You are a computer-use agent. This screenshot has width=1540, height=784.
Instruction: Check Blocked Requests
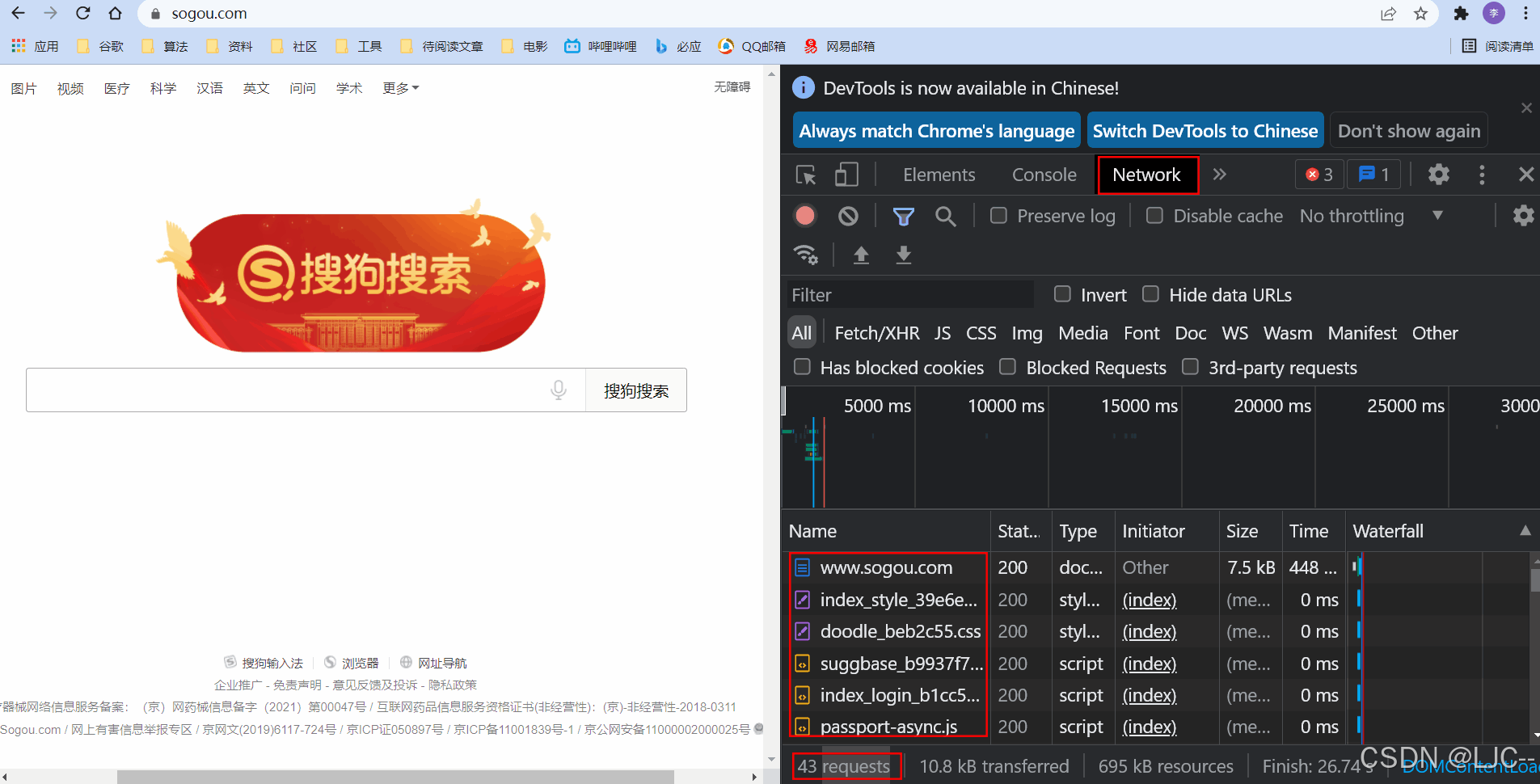tap(1007, 367)
